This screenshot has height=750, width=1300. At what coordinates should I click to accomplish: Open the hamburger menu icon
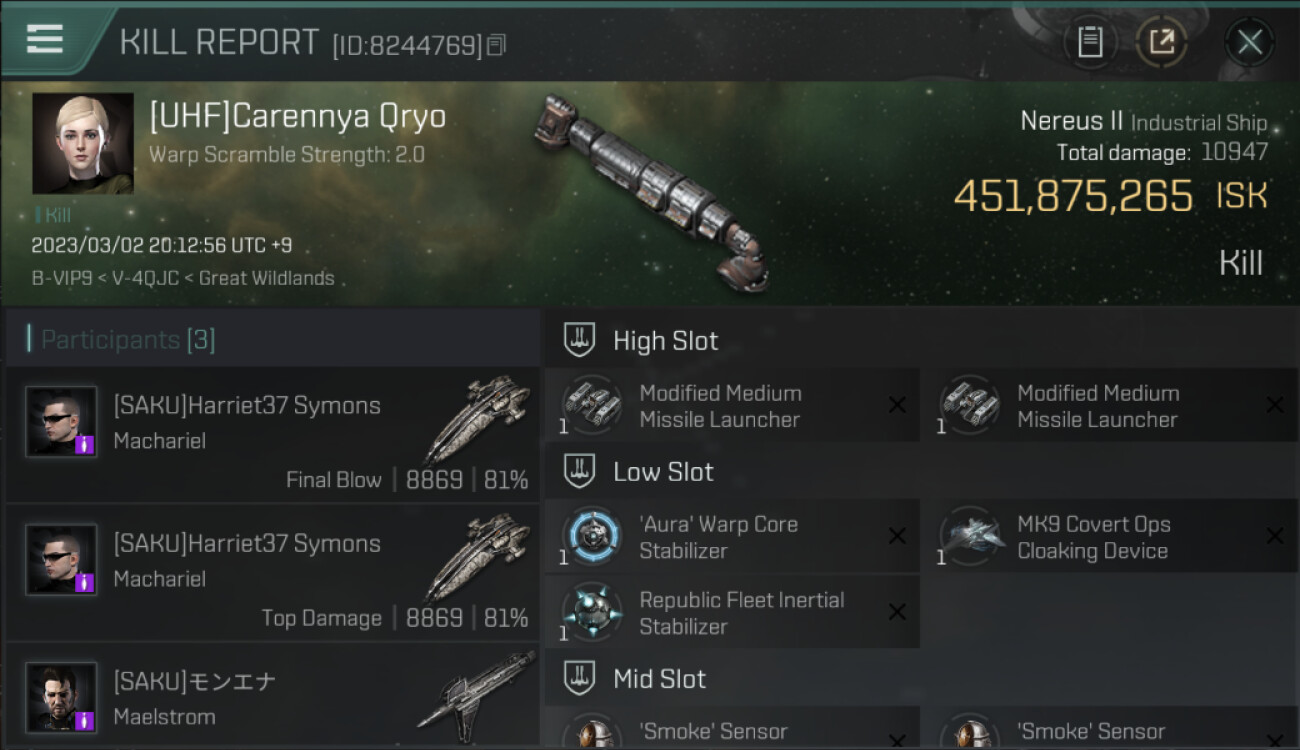(x=45, y=39)
